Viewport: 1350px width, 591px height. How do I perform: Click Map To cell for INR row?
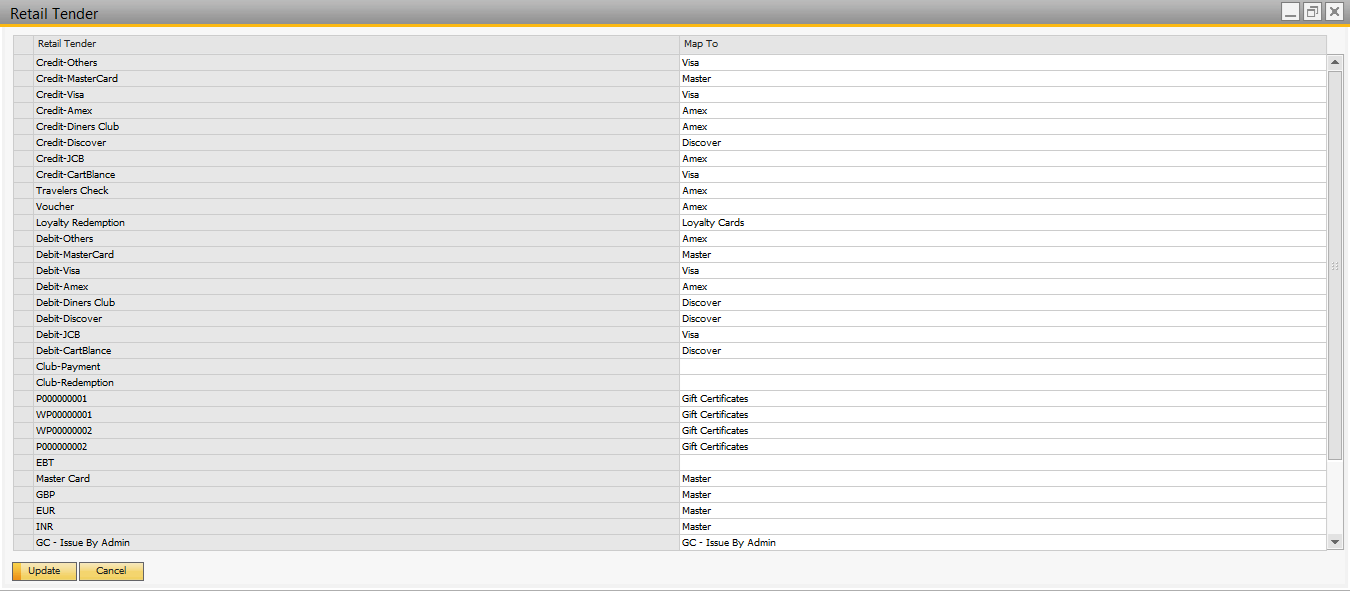tap(1003, 527)
